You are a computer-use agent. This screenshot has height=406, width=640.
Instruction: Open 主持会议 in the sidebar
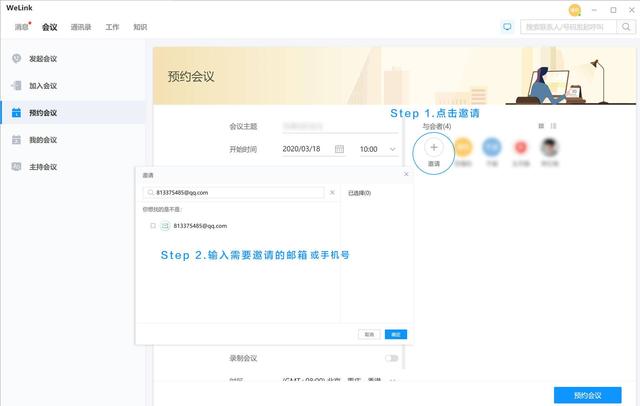tap(43, 167)
